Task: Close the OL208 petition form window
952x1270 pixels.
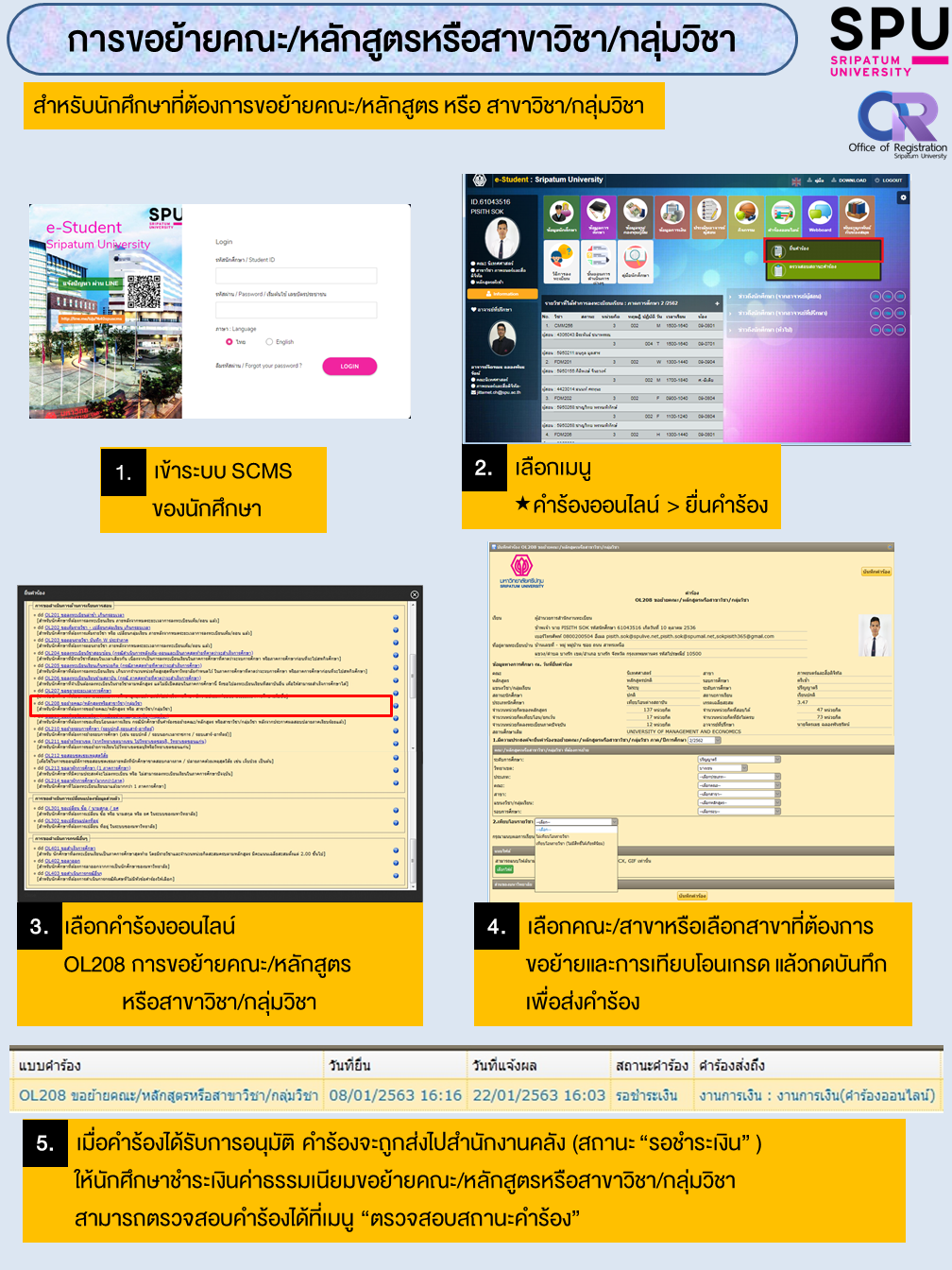Action: coord(888,546)
